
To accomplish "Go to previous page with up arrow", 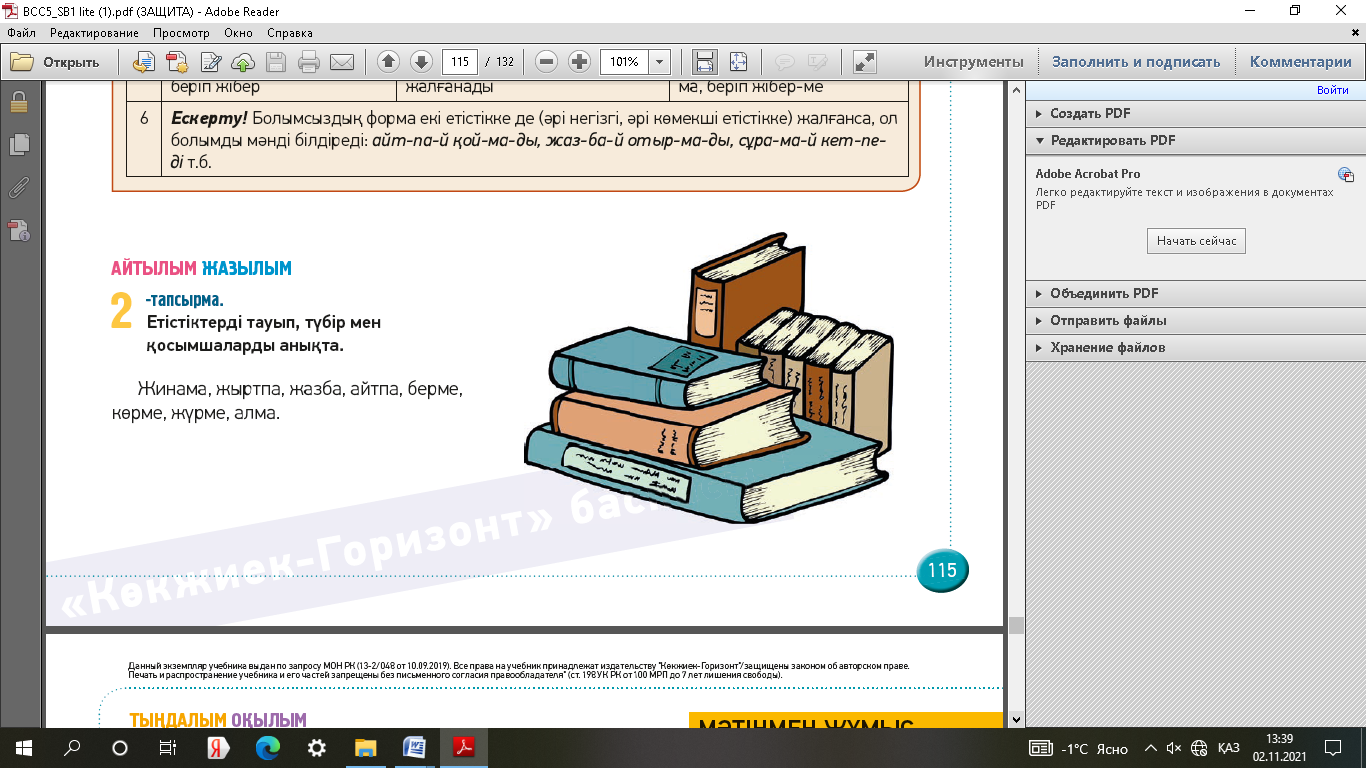I will pyautogui.click(x=388, y=62).
